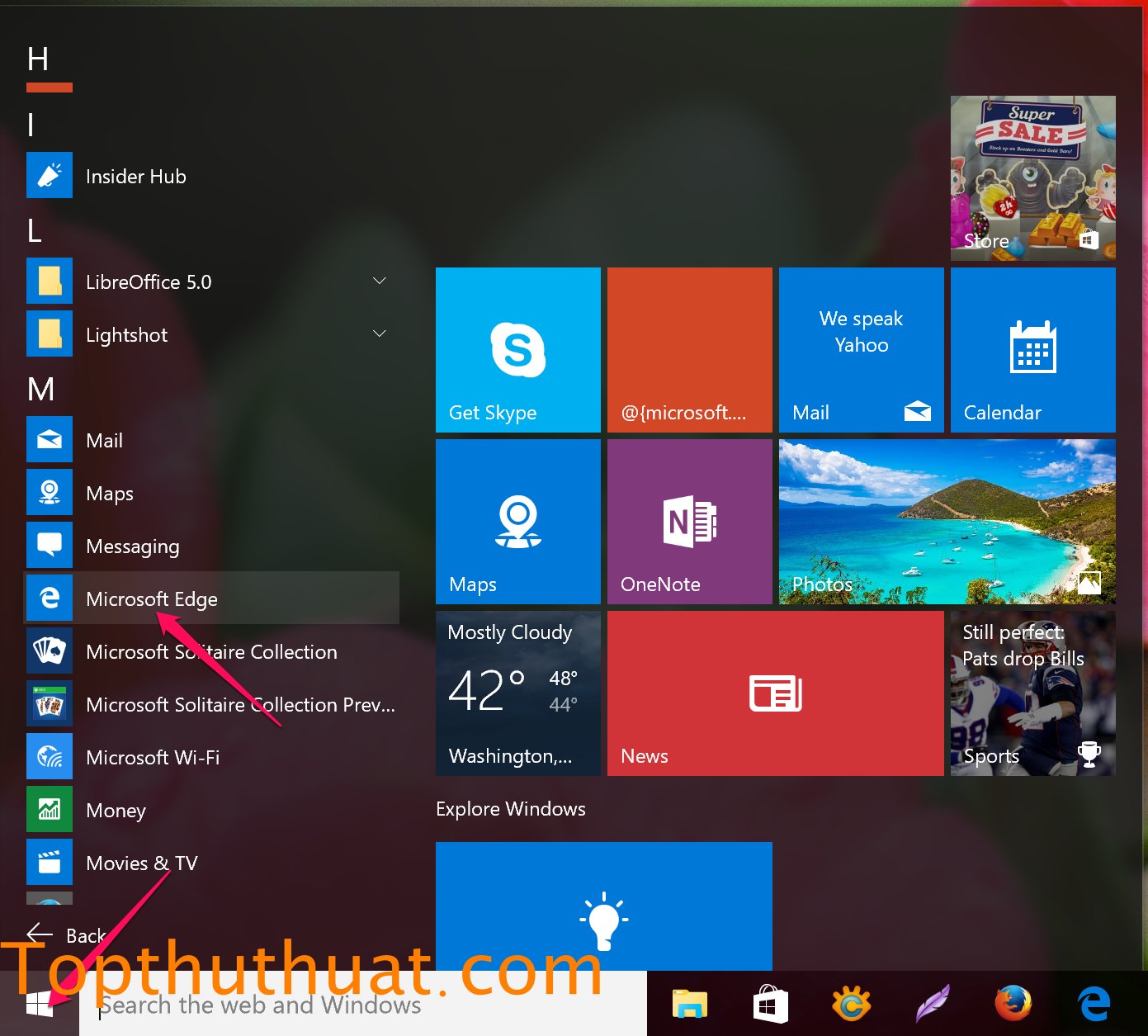Select the Insider Hub label
Image resolution: width=1148 pixels, height=1036 pixels.
click(x=136, y=176)
